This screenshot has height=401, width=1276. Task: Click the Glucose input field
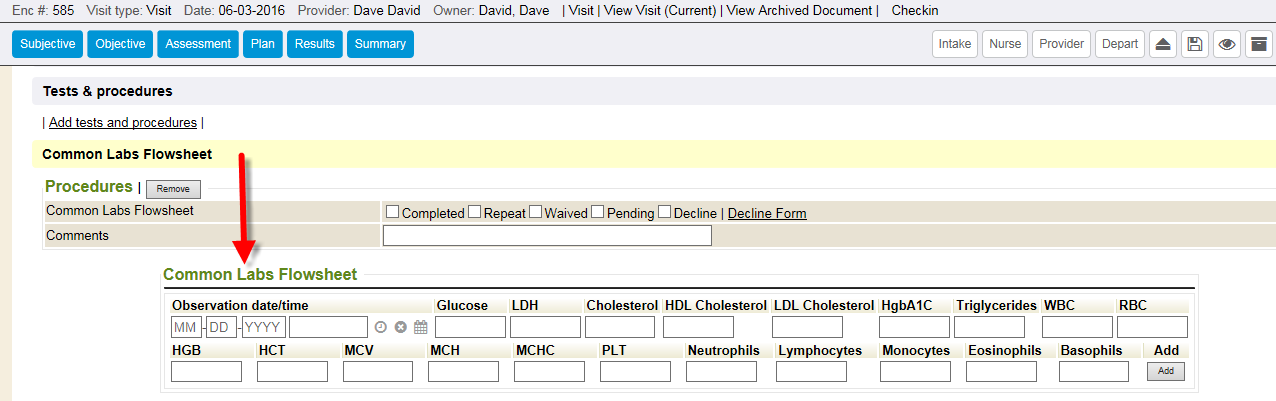(x=470, y=327)
